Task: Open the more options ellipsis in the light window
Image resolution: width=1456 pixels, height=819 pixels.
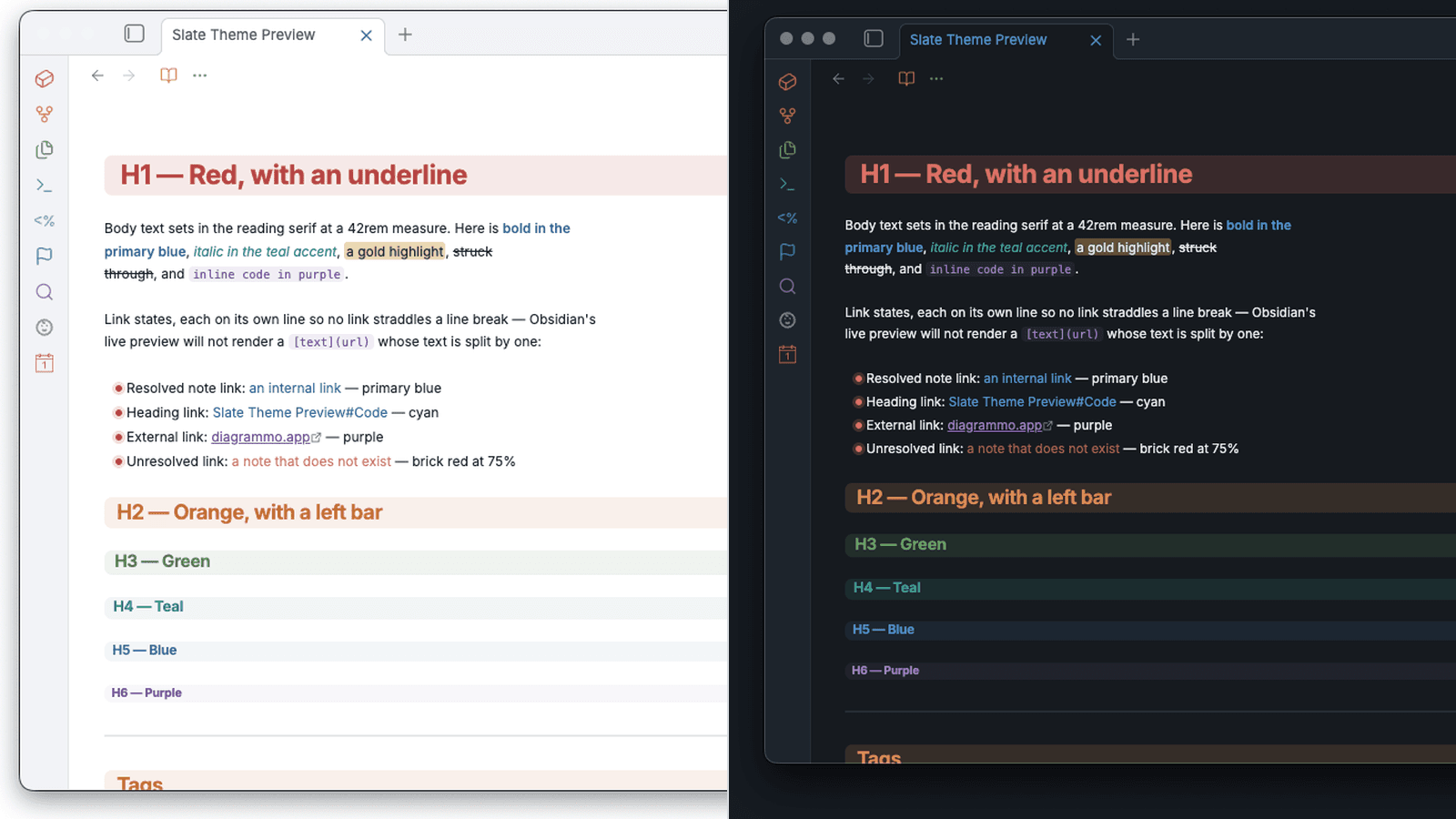Action: [200, 76]
